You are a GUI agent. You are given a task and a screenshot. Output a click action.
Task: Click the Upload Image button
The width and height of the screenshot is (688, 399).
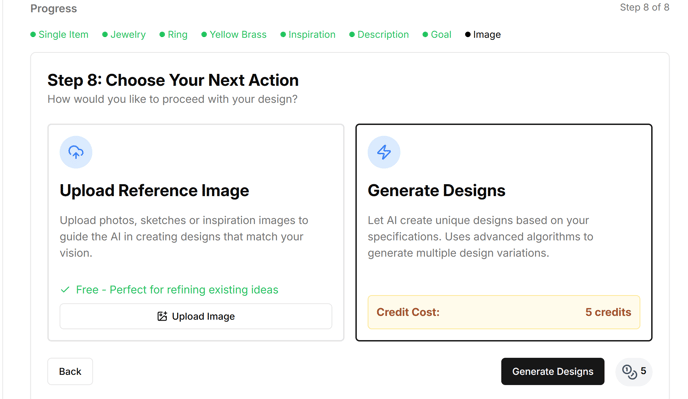click(x=196, y=316)
